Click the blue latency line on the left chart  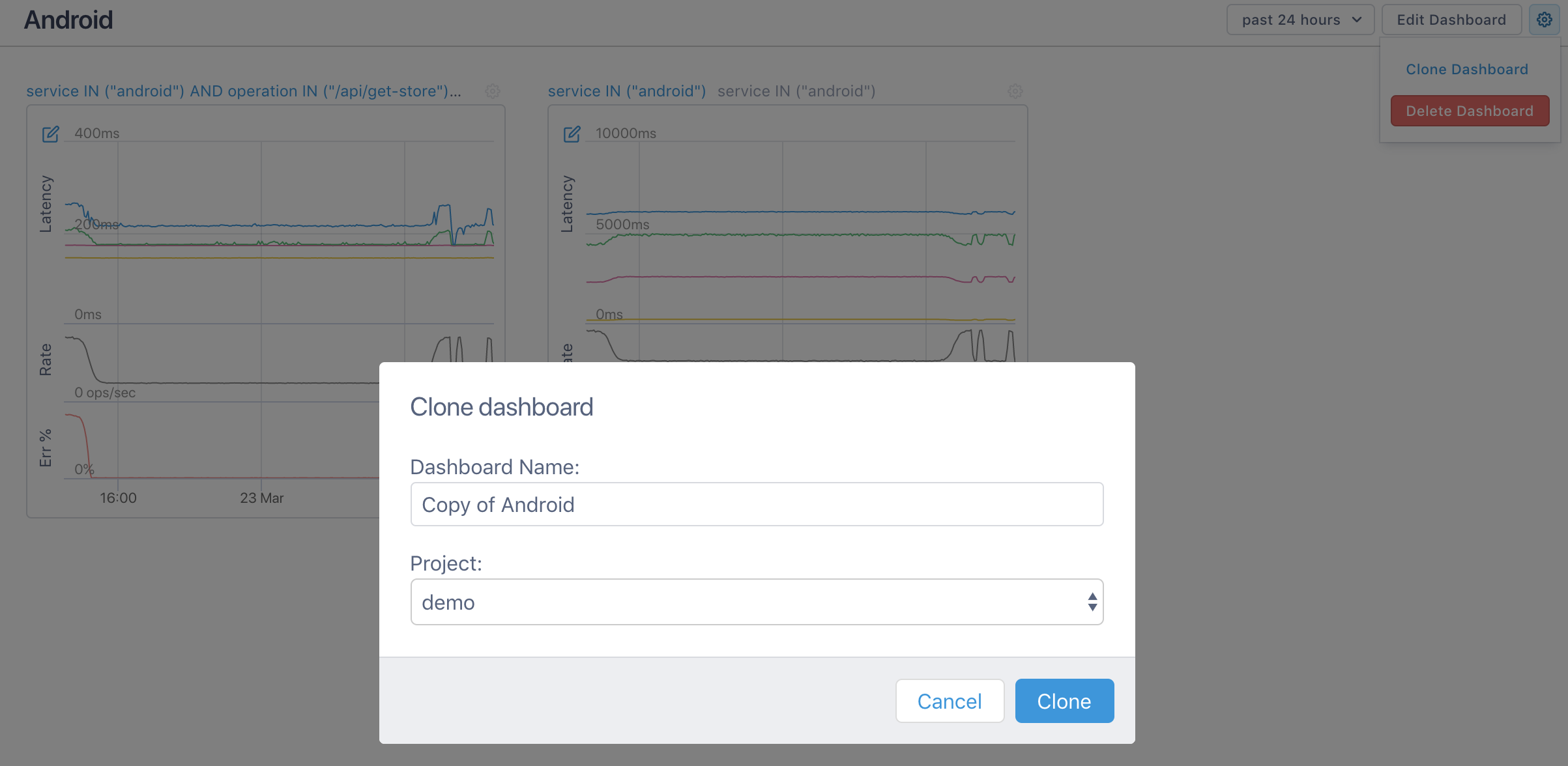(261, 224)
